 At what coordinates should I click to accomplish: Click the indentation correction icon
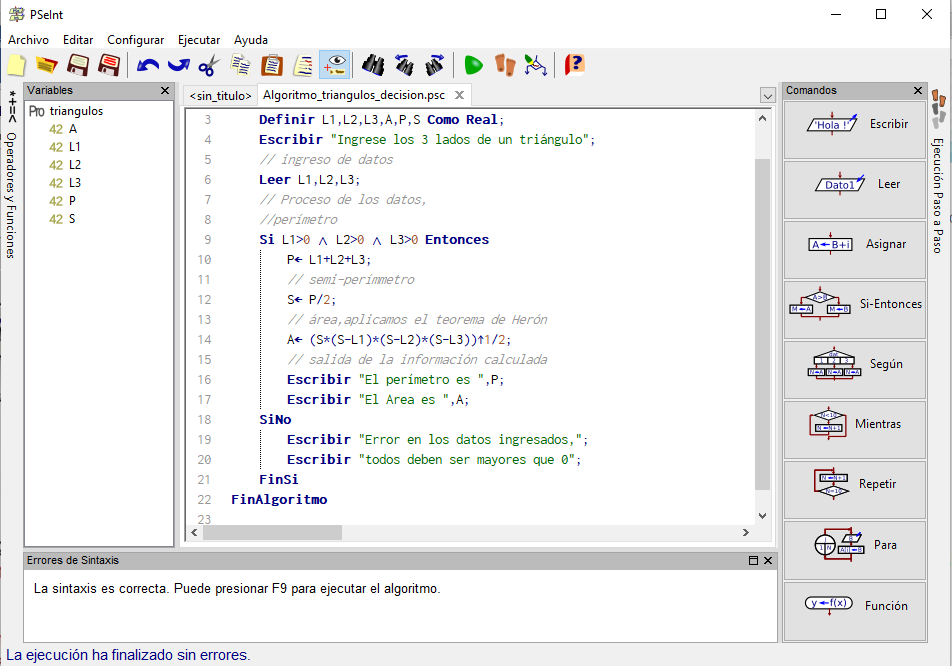click(x=303, y=65)
